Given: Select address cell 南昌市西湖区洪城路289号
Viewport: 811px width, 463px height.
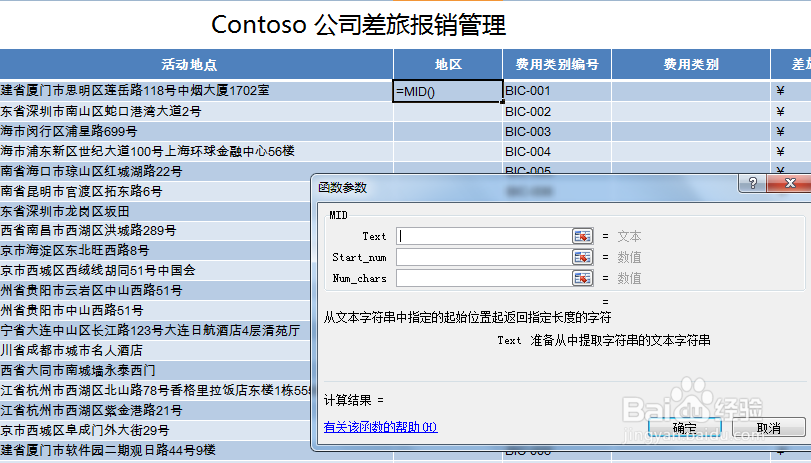Looking at the screenshot, I should click(155, 231).
